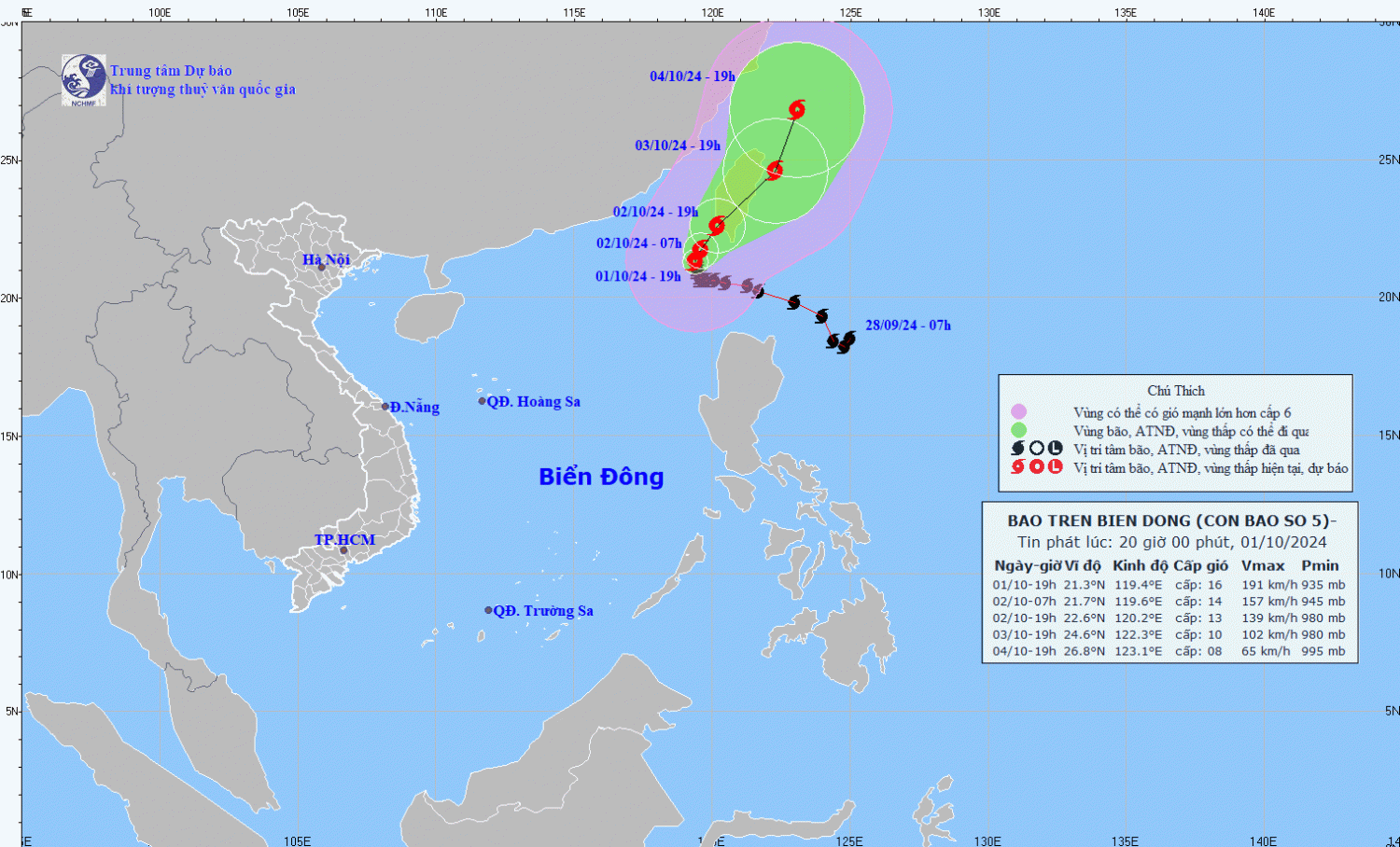Select the red storm marker for 02/10/24 - 19h
Screen dimensions: 1400x847
coord(717,225)
